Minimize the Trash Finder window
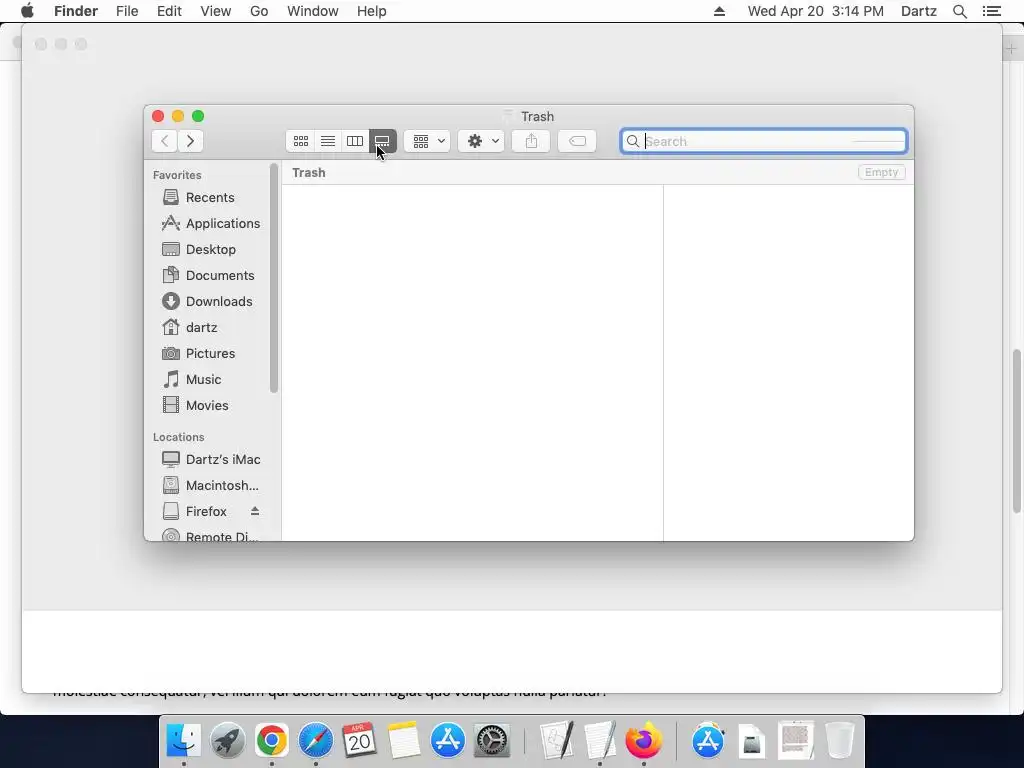The height and width of the screenshot is (768, 1024). point(178,116)
